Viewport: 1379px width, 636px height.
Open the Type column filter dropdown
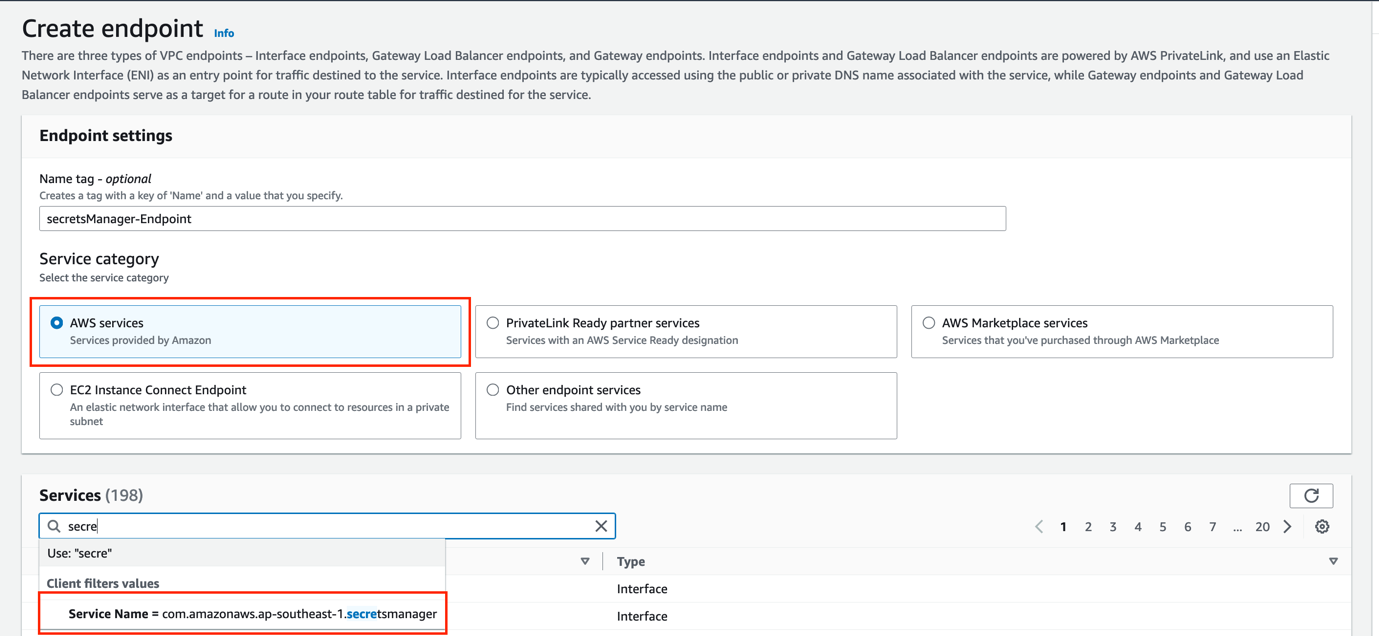(x=1333, y=561)
